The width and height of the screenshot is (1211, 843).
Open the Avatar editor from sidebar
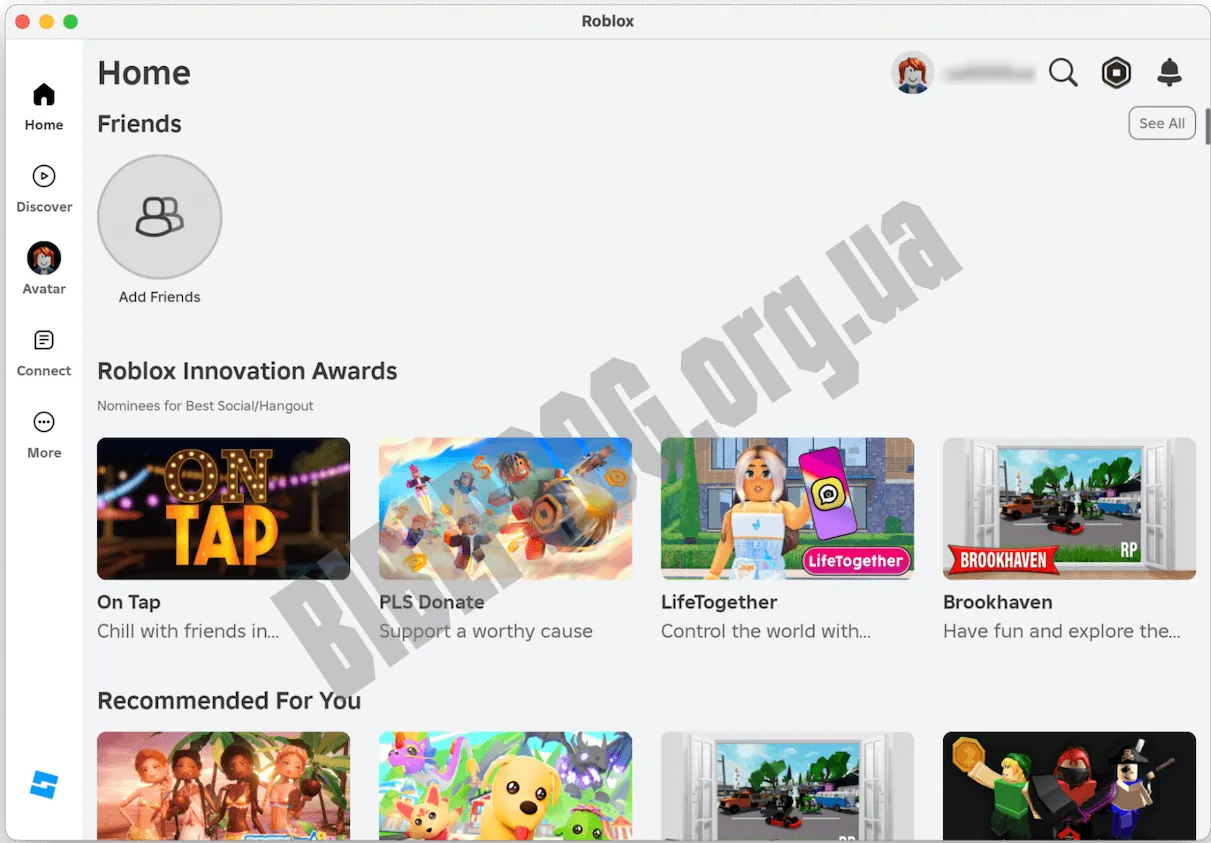coord(44,270)
